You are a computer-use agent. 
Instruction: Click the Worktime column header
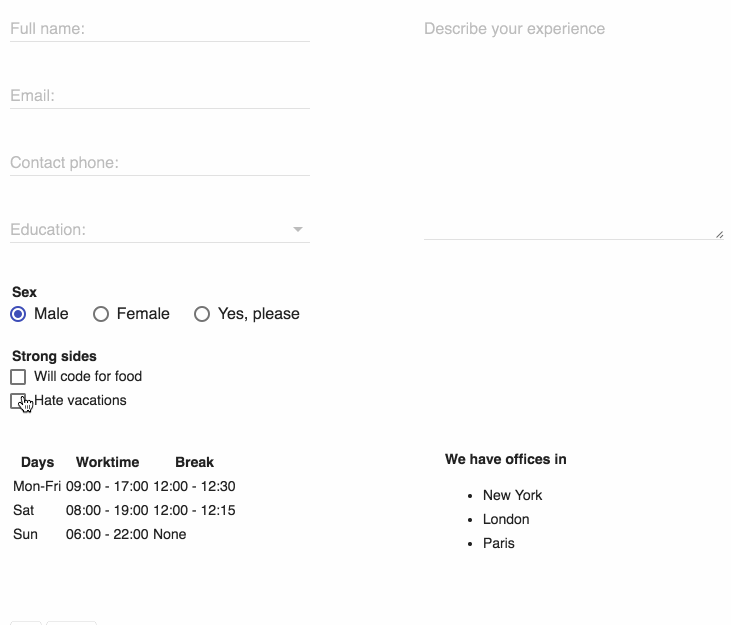tap(107, 462)
